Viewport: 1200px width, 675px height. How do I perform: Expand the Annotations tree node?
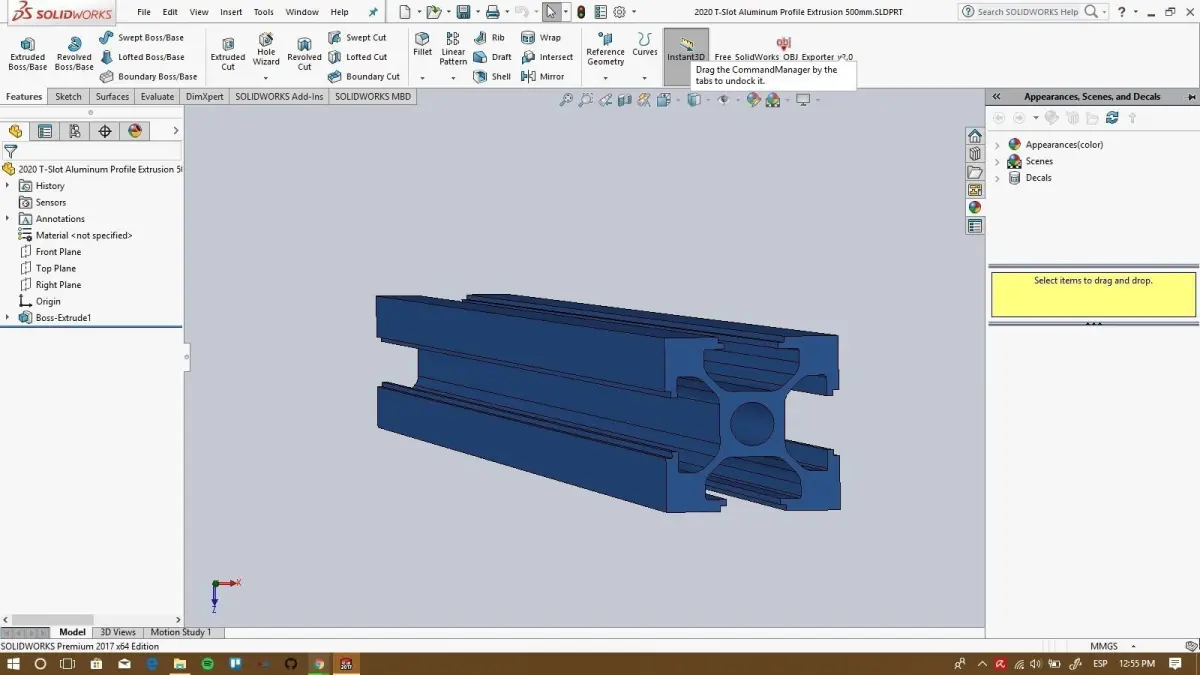pyautogui.click(x=7, y=218)
